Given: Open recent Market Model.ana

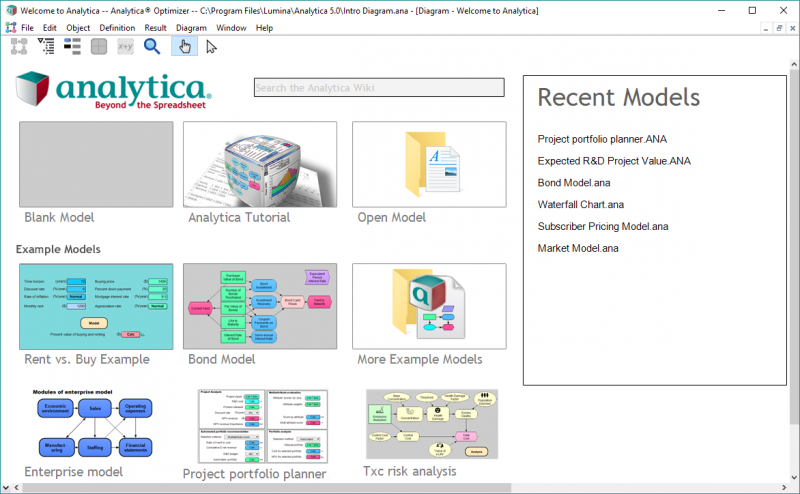Looking at the screenshot, I should 578,249.
